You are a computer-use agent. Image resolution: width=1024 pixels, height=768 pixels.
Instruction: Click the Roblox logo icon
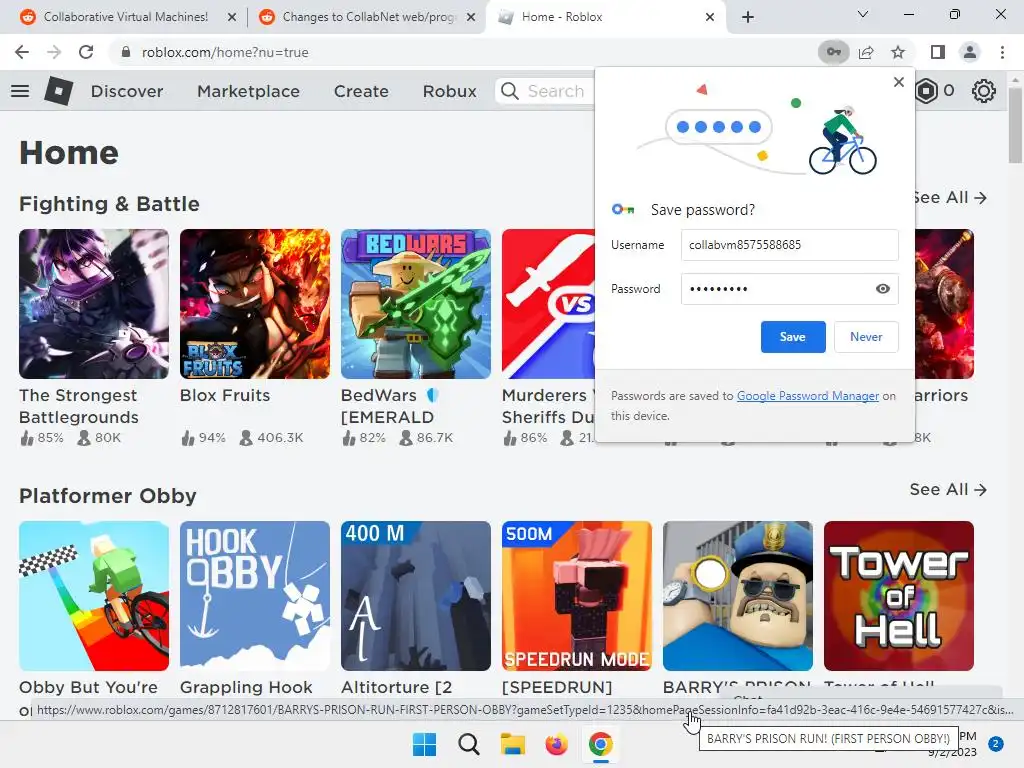point(59,91)
